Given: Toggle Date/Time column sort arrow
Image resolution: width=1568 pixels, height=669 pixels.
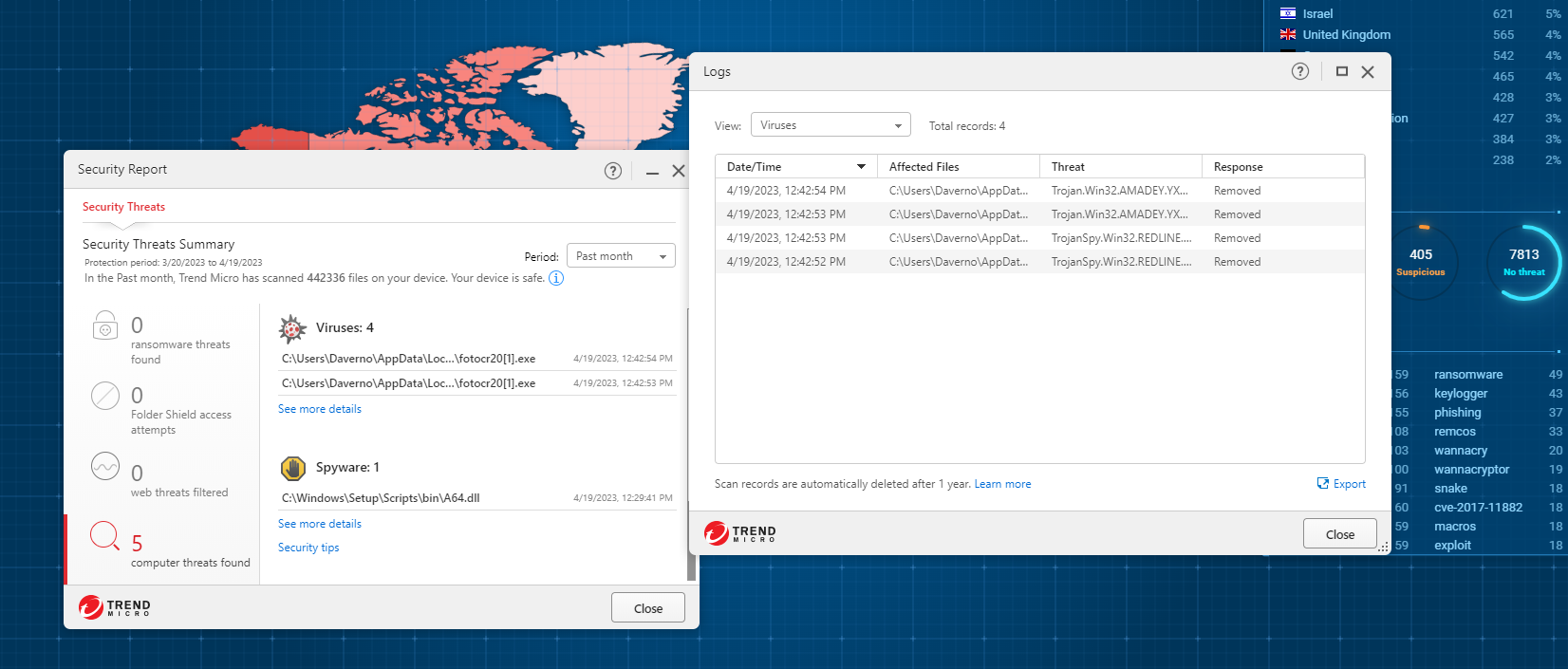Looking at the screenshot, I should coord(861,167).
